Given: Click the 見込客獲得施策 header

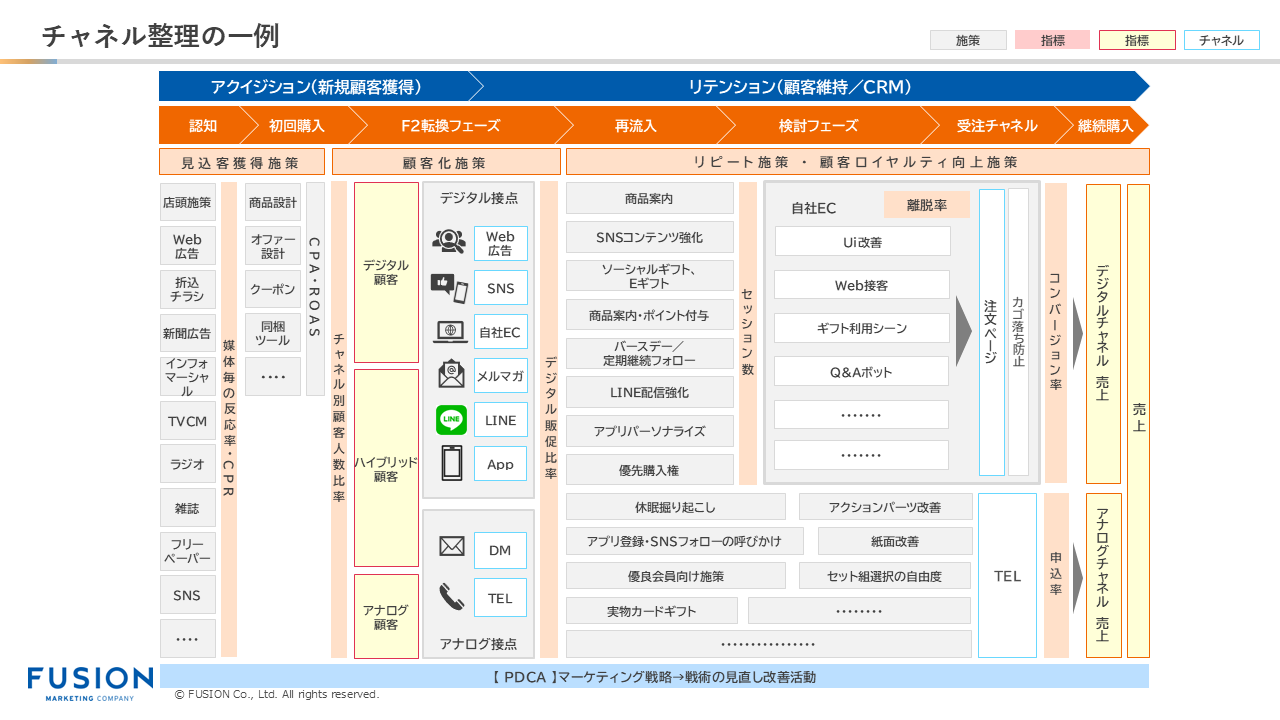Looking at the screenshot, I should pos(241,162).
